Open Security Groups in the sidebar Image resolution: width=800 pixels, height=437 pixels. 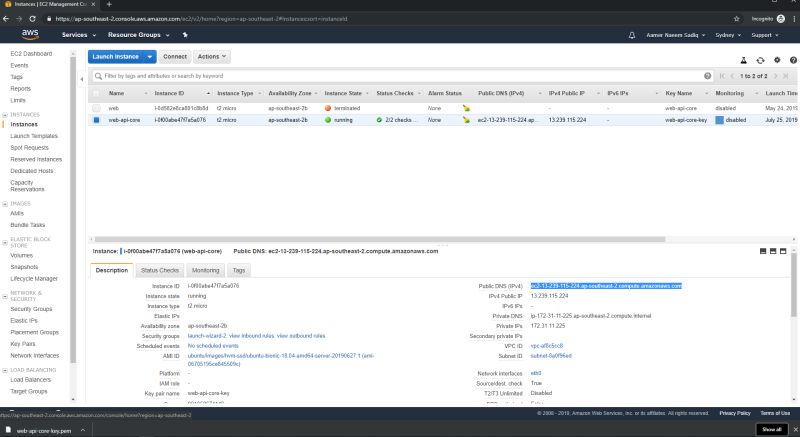[31, 309]
